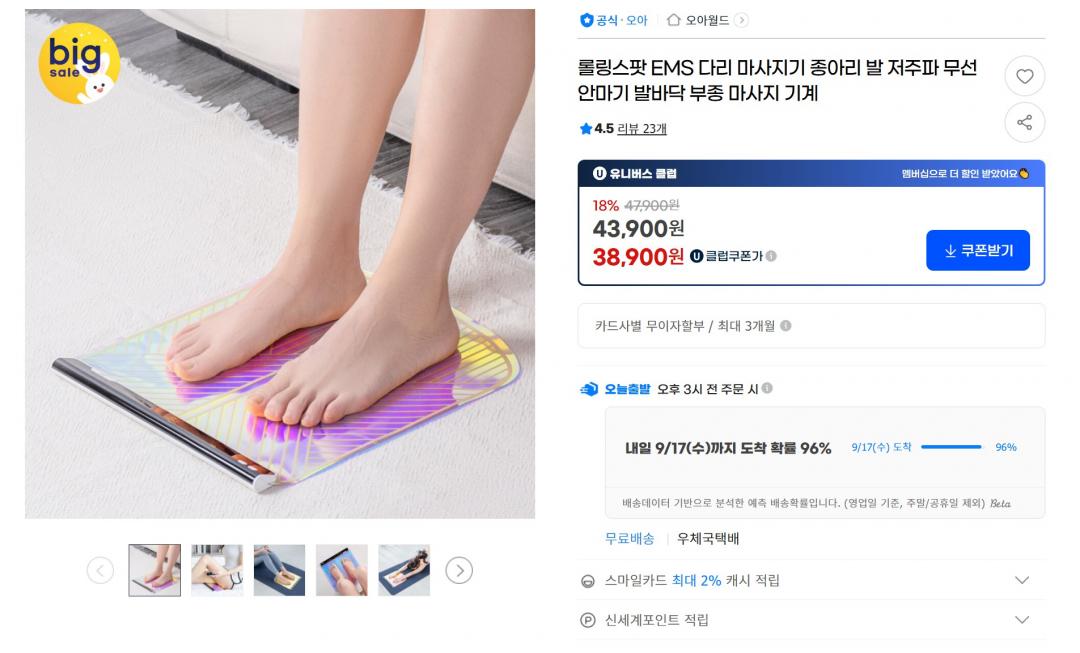Click the 유니버스 클럽 membership banner
This screenshot has width=1080, height=653.
811,174
